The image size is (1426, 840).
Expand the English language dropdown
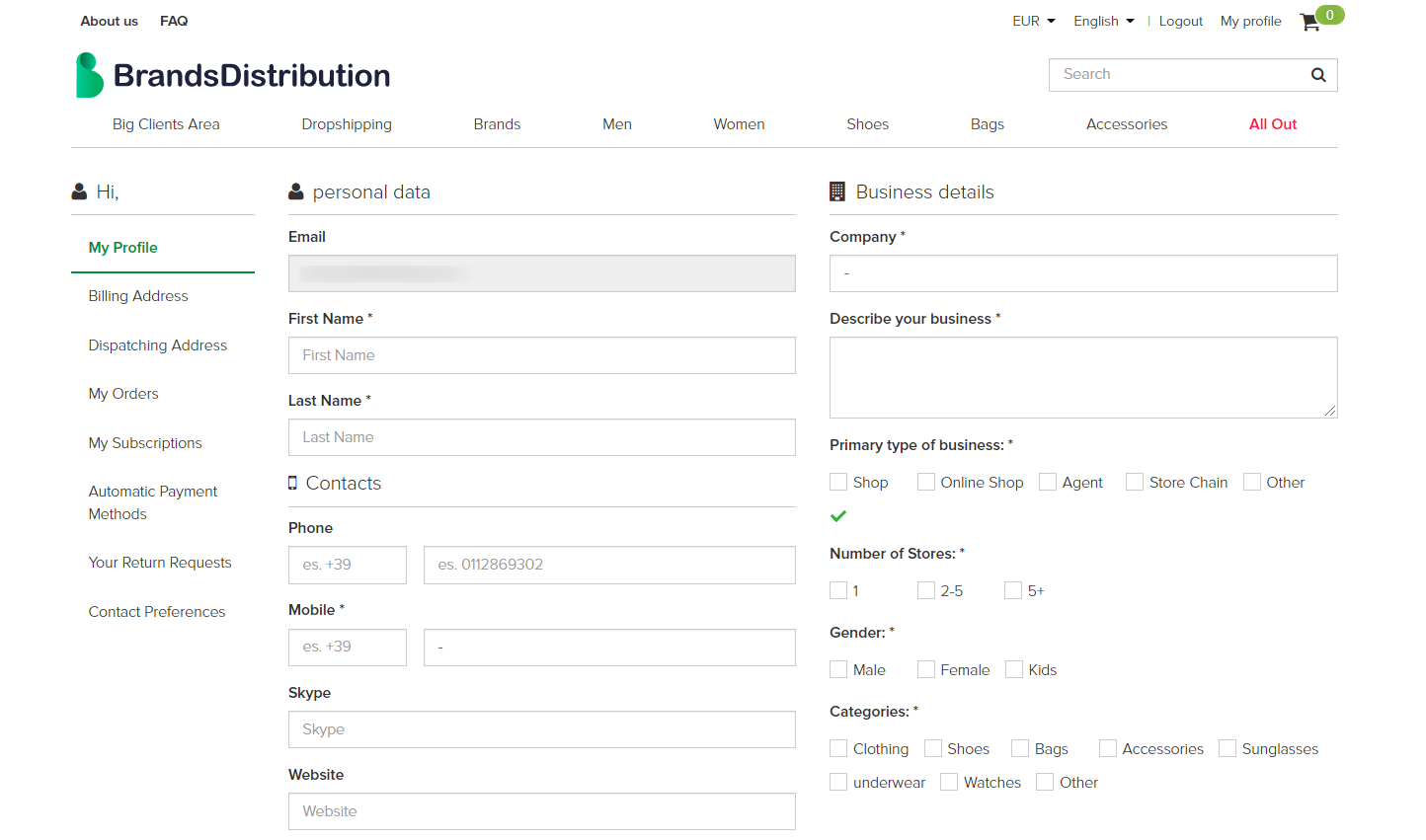pyautogui.click(x=1103, y=21)
